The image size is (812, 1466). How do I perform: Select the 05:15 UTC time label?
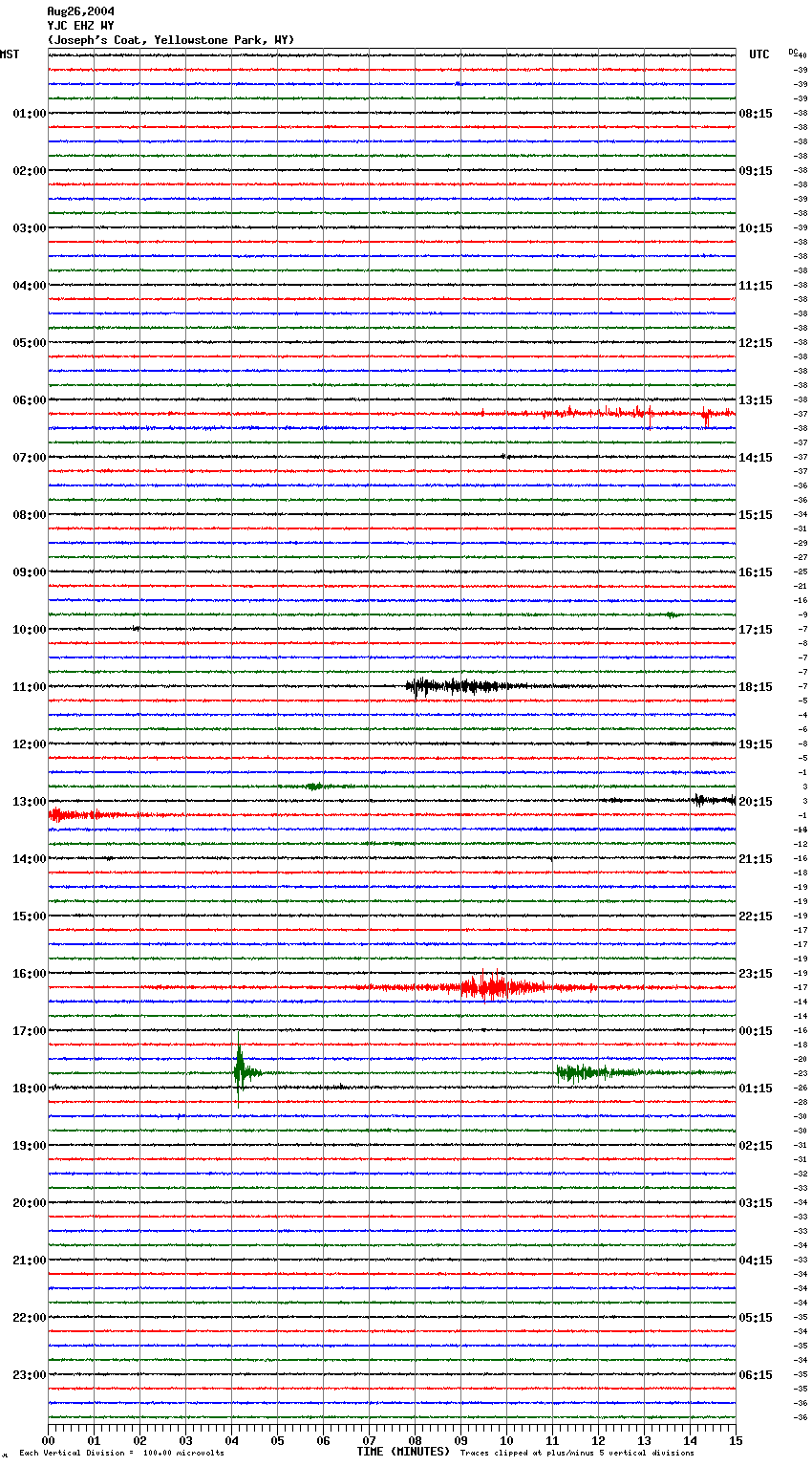[x=756, y=1318]
